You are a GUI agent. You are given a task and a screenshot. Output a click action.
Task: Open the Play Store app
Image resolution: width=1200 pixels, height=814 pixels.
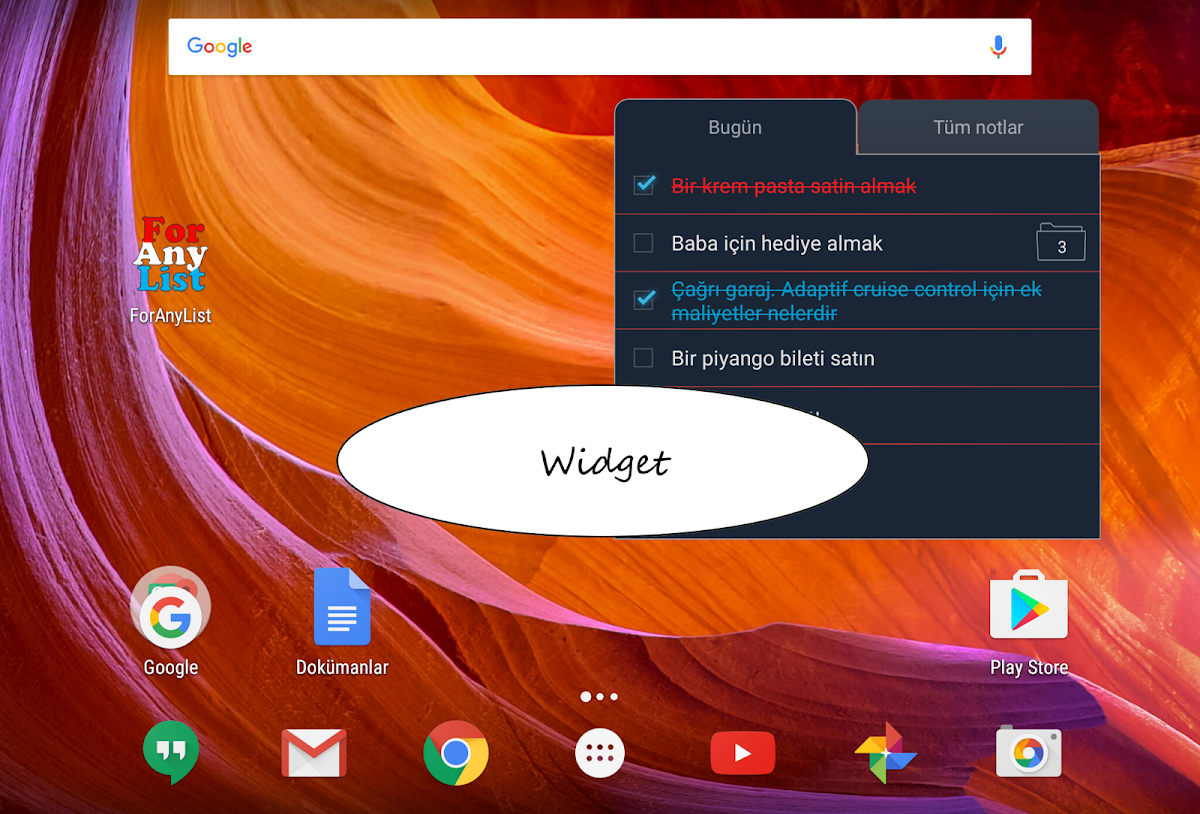coord(1028,607)
